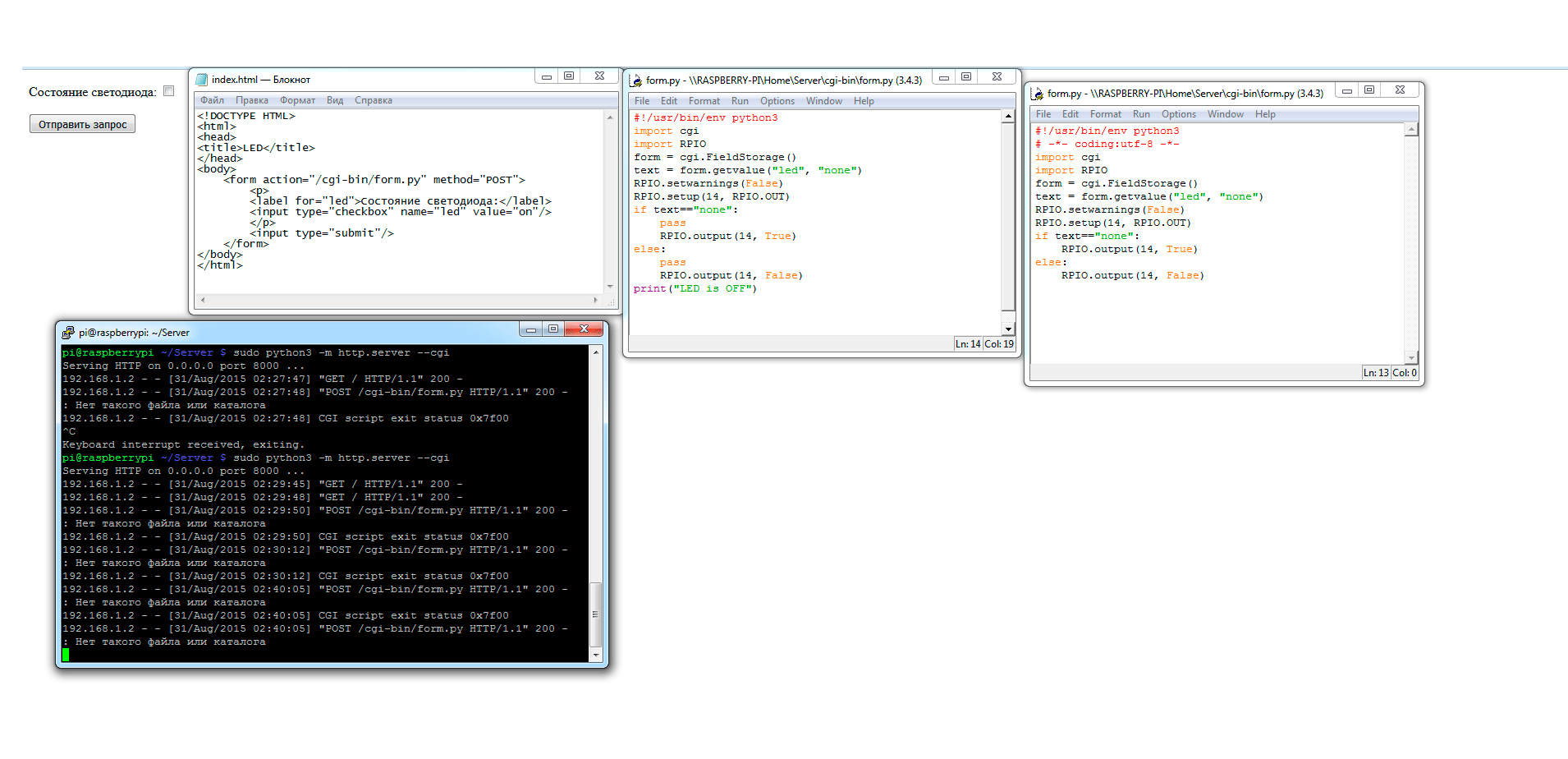Image resolution: width=1568 pixels, height=759 pixels.
Task: Click the print("LED is OFF") code line
Action: click(695, 288)
